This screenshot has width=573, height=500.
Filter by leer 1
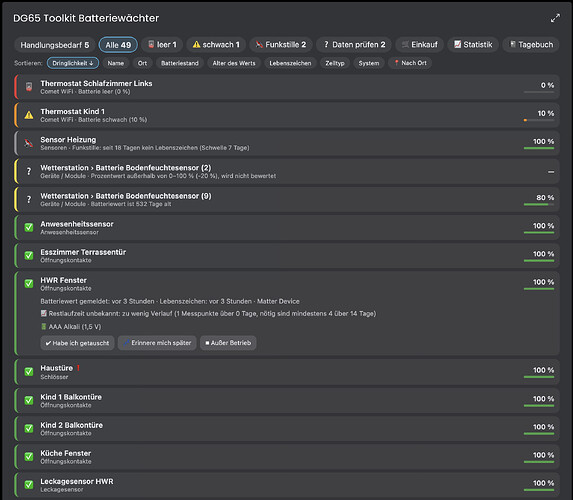tap(162, 45)
